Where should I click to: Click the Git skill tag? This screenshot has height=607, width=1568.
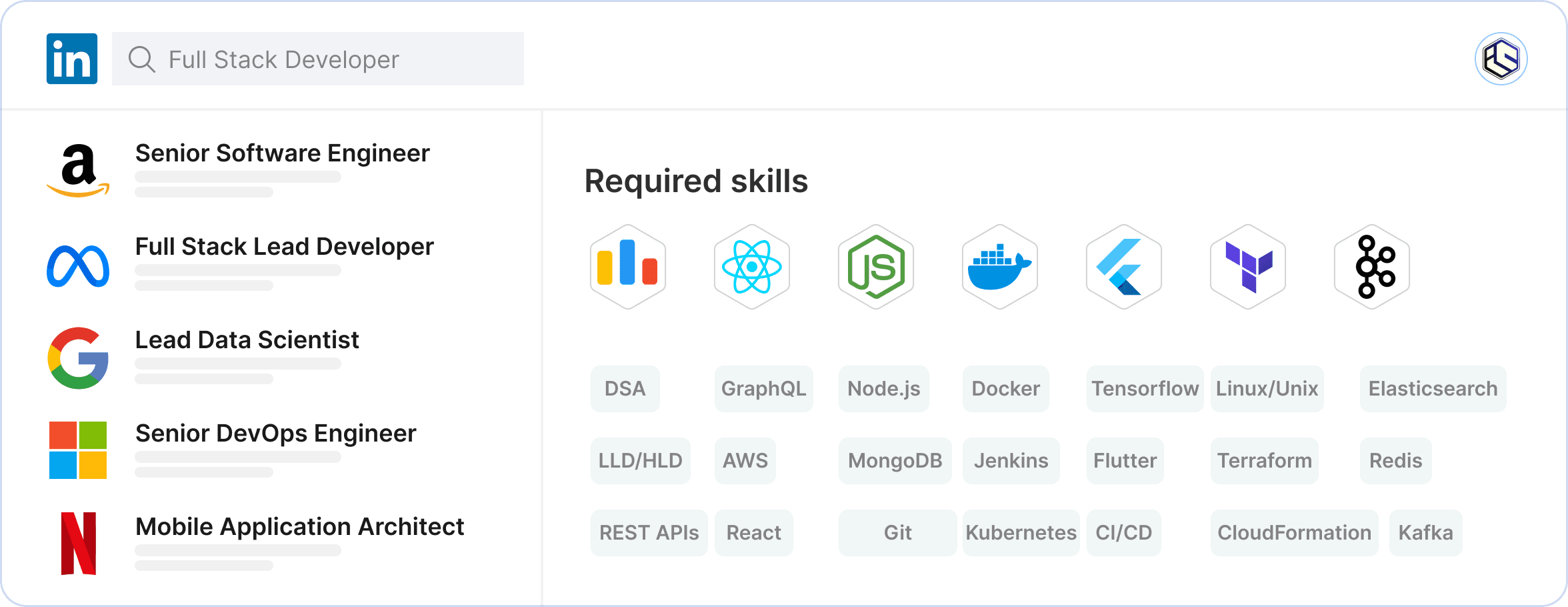(x=898, y=533)
